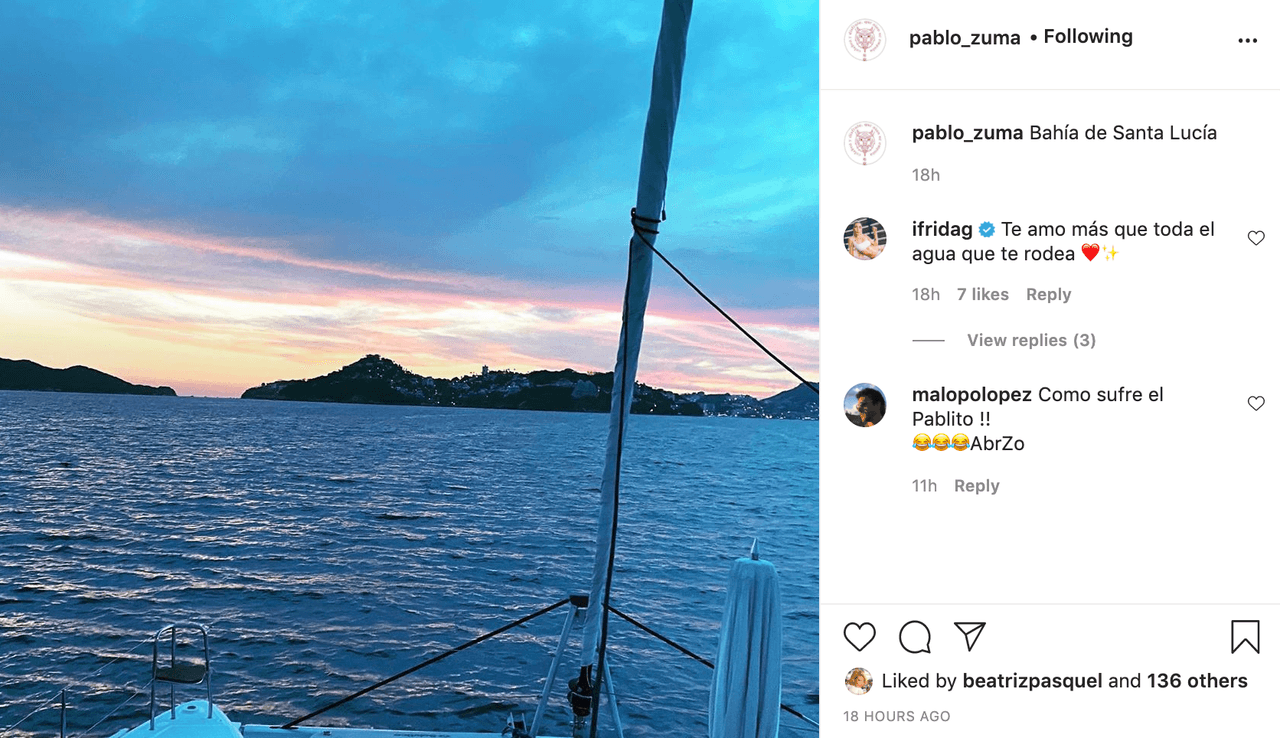The height and width of the screenshot is (738, 1280).
Task: Expand View replies (3) under ifridag's comment
Action: click(1031, 340)
